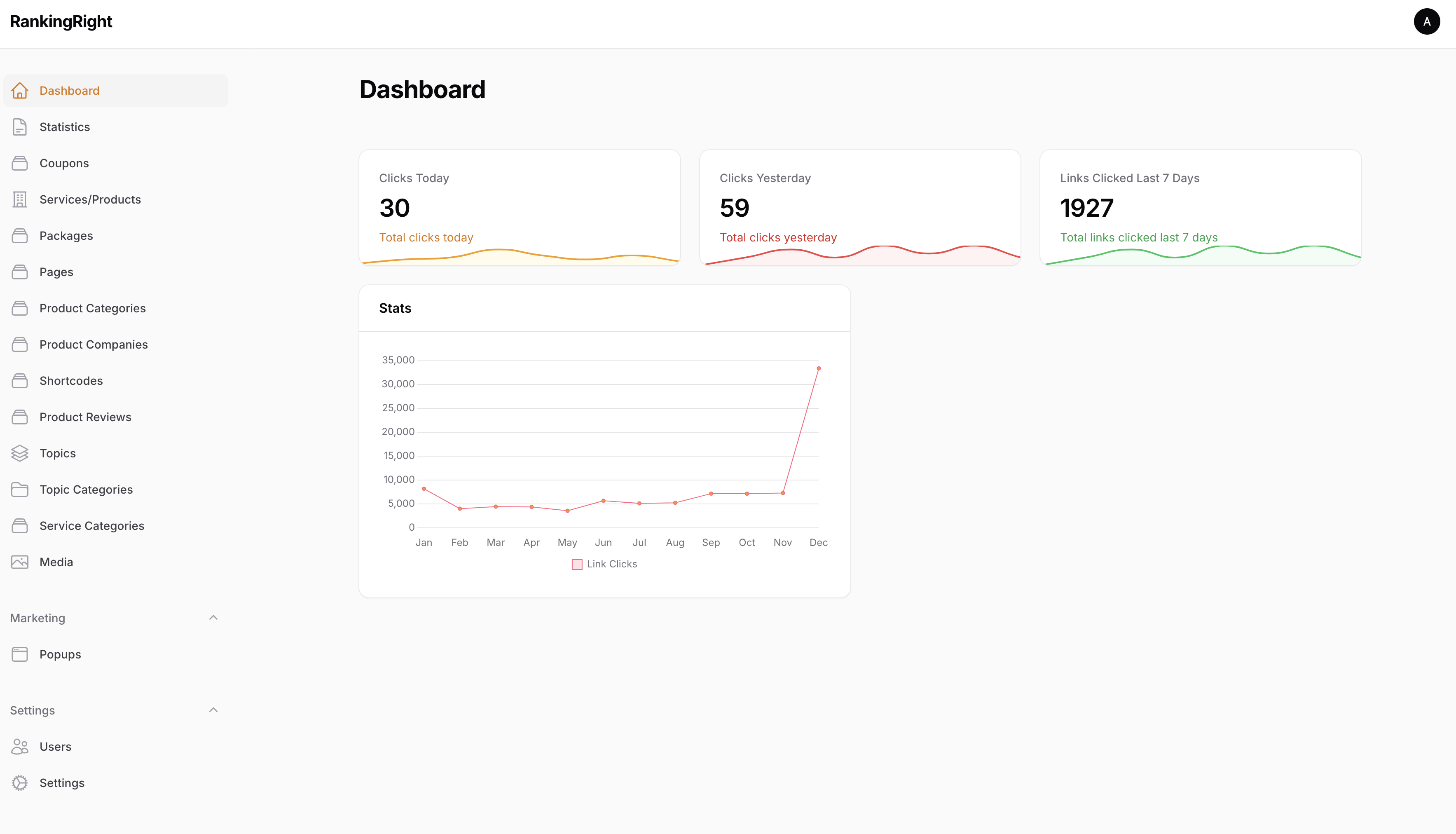The height and width of the screenshot is (834, 1456).
Task: Select the Users people icon
Action: tap(20, 746)
